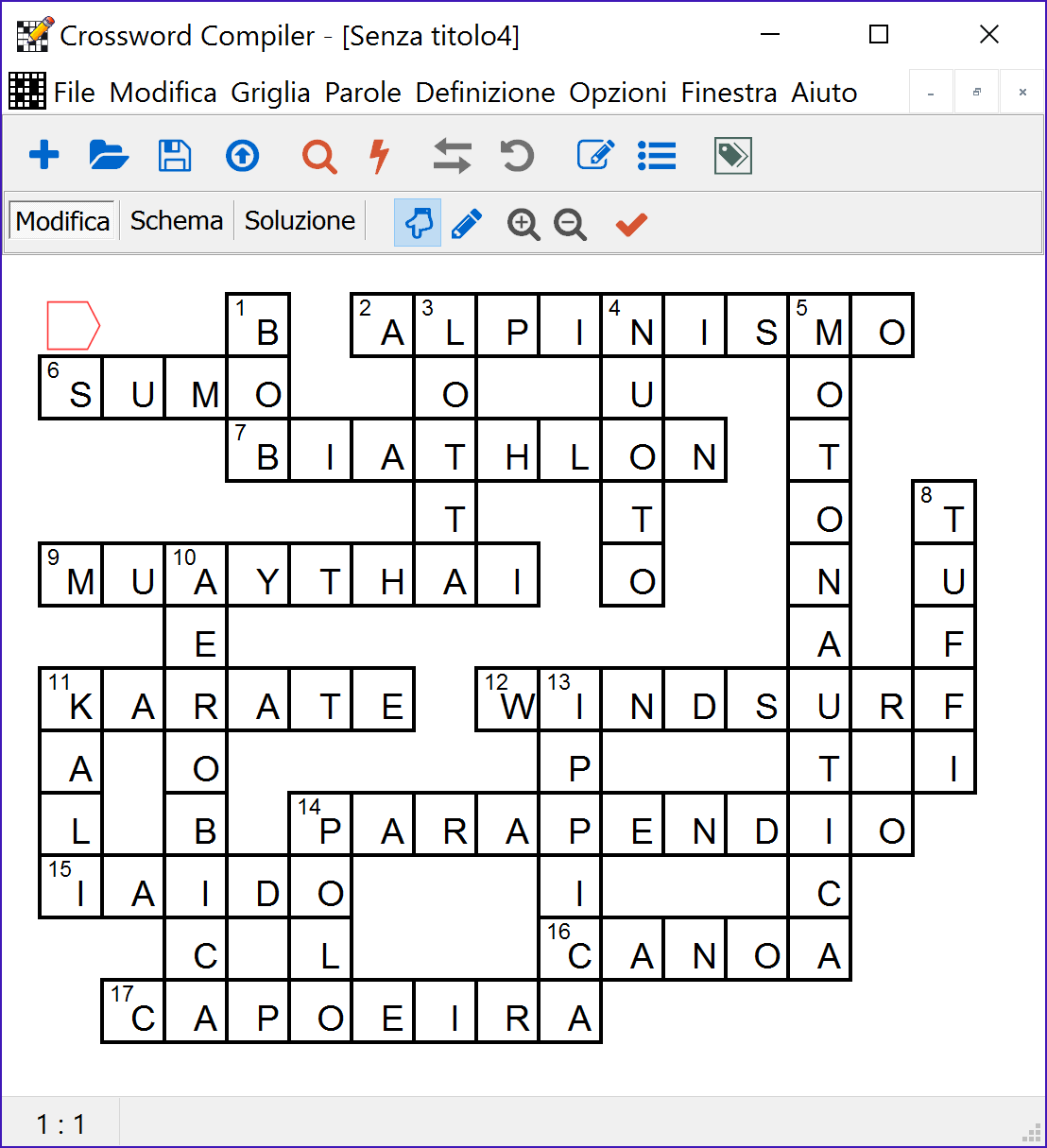Screen dimensions: 1047x1148
Task: Open the Griglia menu
Action: click(x=270, y=92)
